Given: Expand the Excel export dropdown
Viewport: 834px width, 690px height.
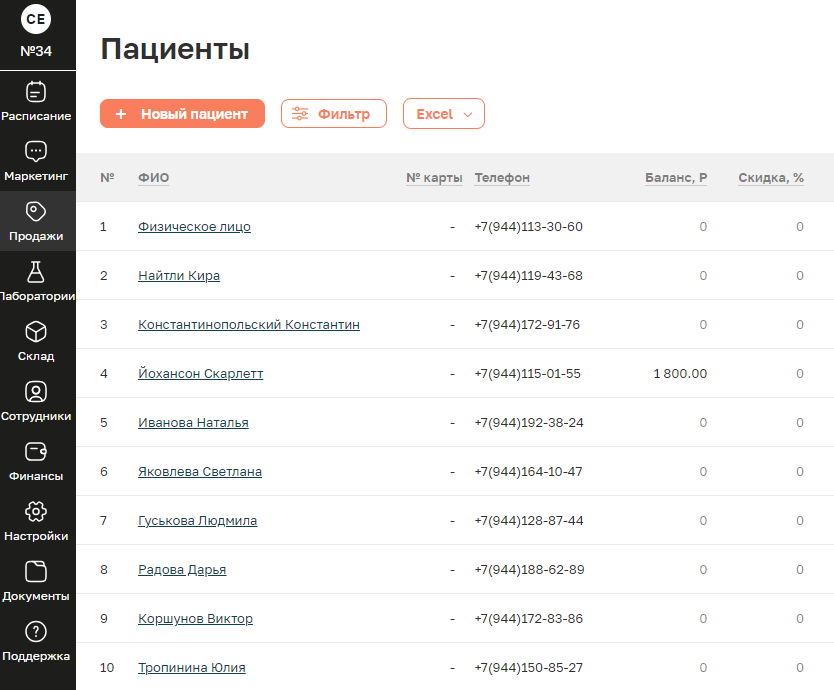Looking at the screenshot, I should coord(443,113).
